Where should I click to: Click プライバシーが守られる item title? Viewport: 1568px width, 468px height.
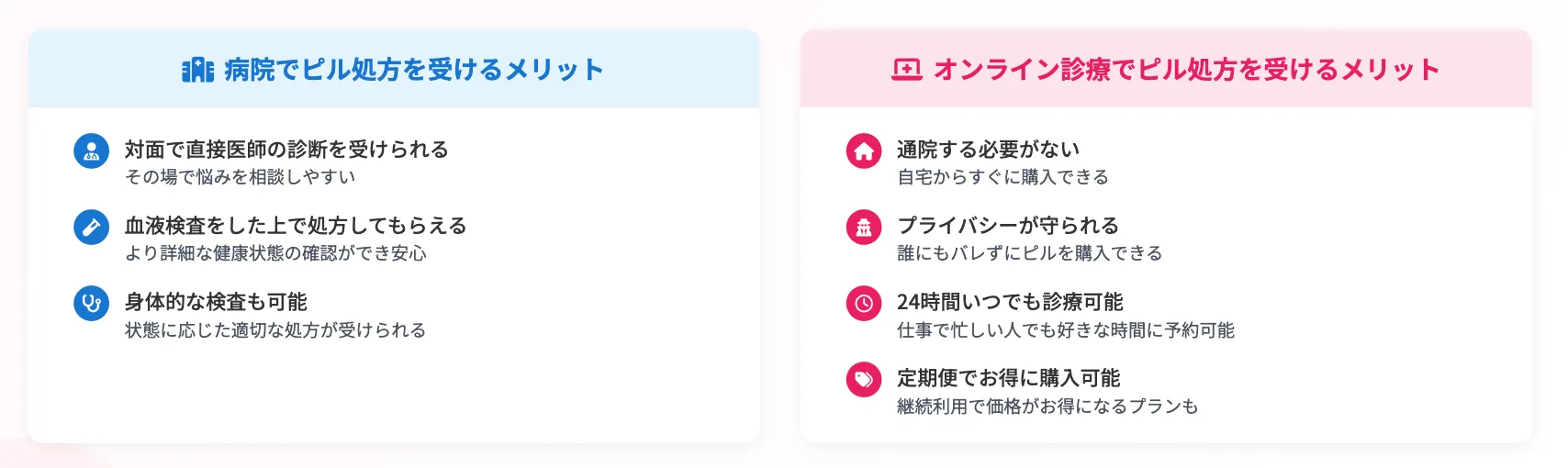click(x=1008, y=225)
